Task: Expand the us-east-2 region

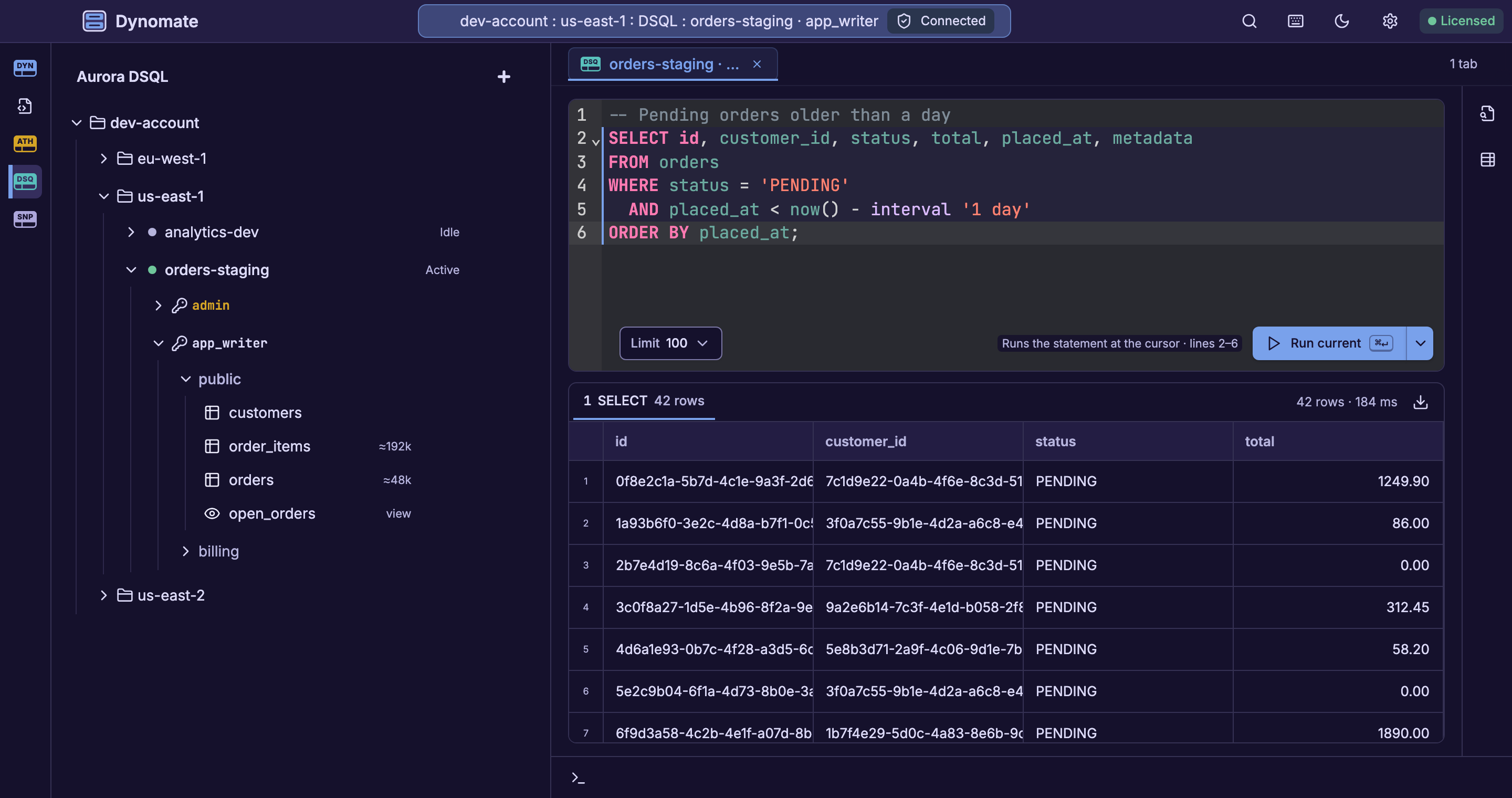Action: pyautogui.click(x=103, y=595)
